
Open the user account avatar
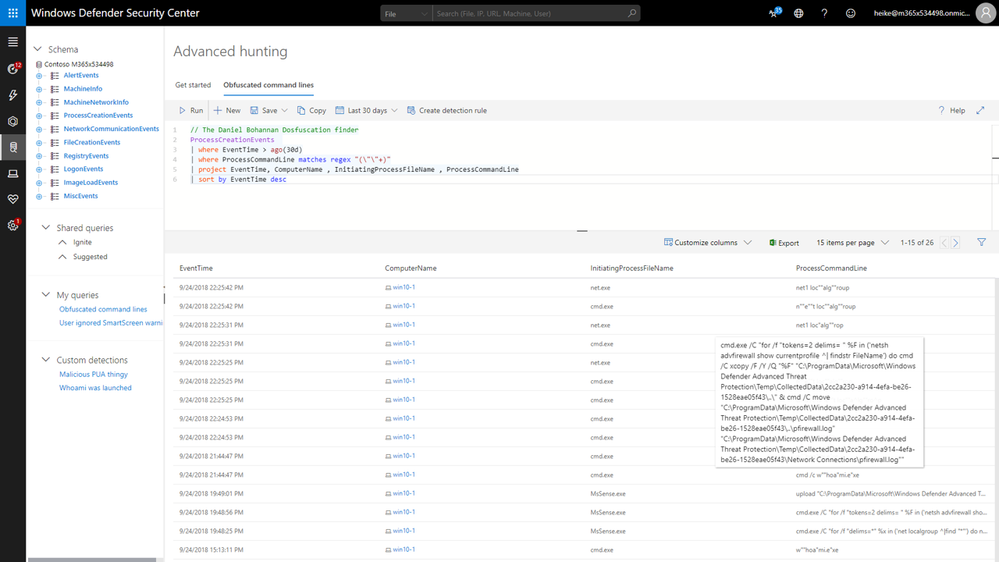click(986, 13)
